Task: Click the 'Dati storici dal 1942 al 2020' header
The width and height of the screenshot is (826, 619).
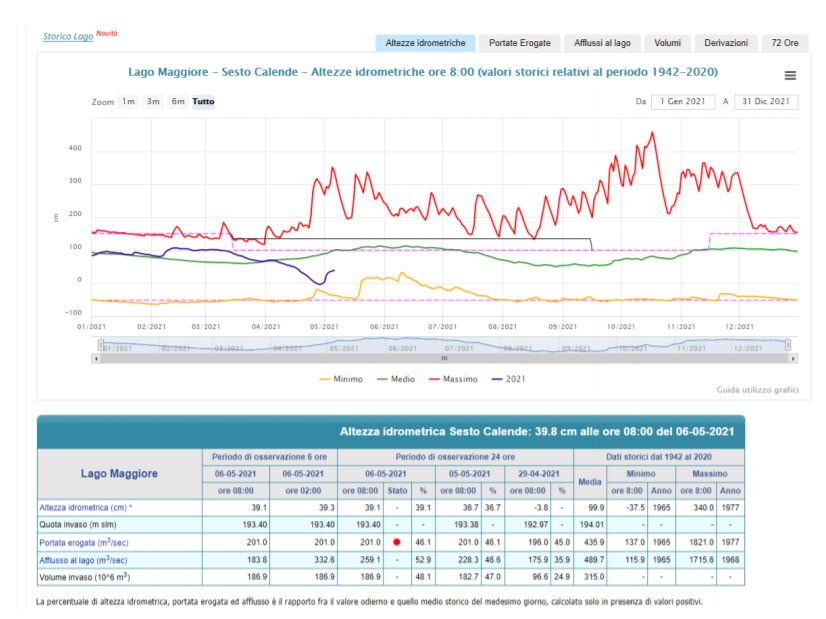Action: click(658, 457)
